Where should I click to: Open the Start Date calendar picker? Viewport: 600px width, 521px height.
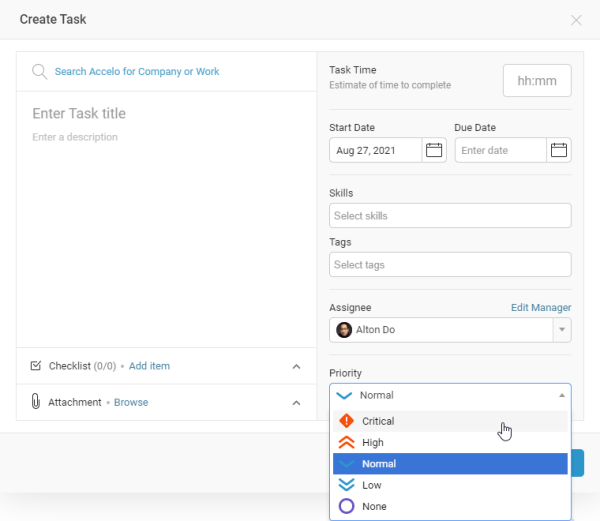(434, 150)
